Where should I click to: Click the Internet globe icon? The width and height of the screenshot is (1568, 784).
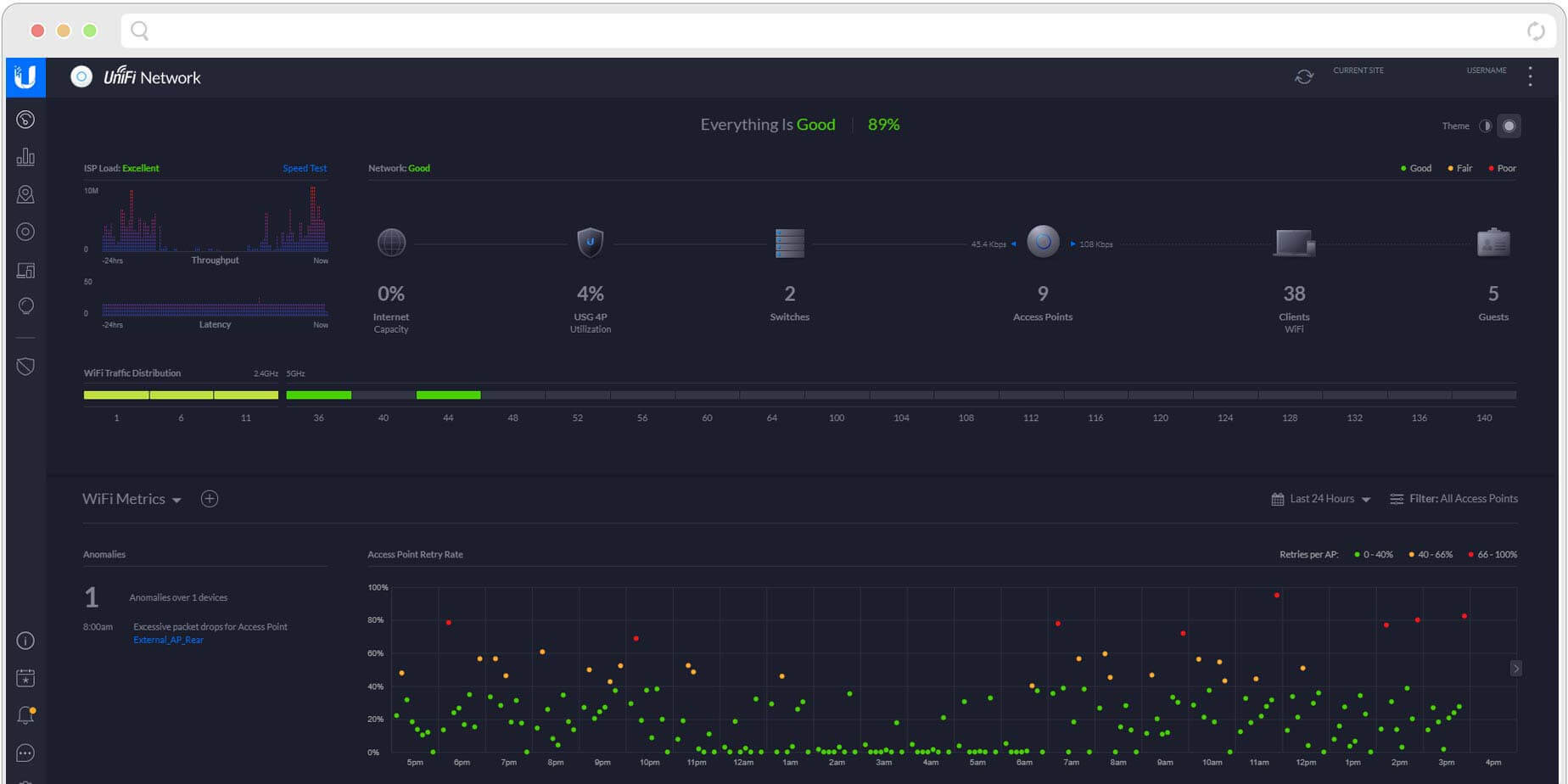point(391,243)
